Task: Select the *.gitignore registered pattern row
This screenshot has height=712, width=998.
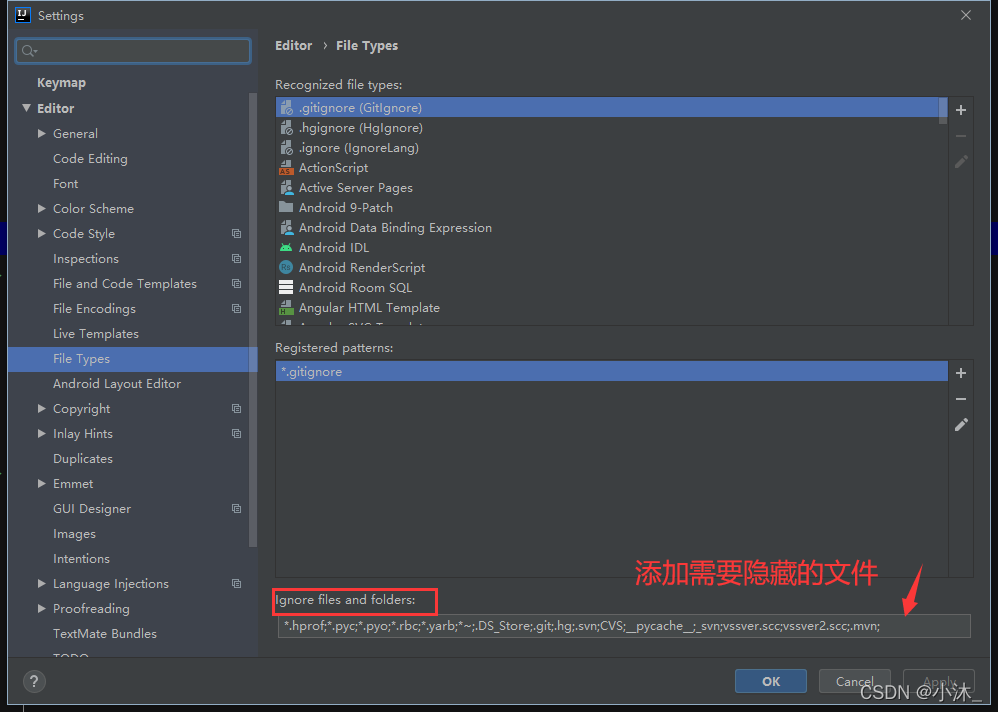Action: pos(612,372)
